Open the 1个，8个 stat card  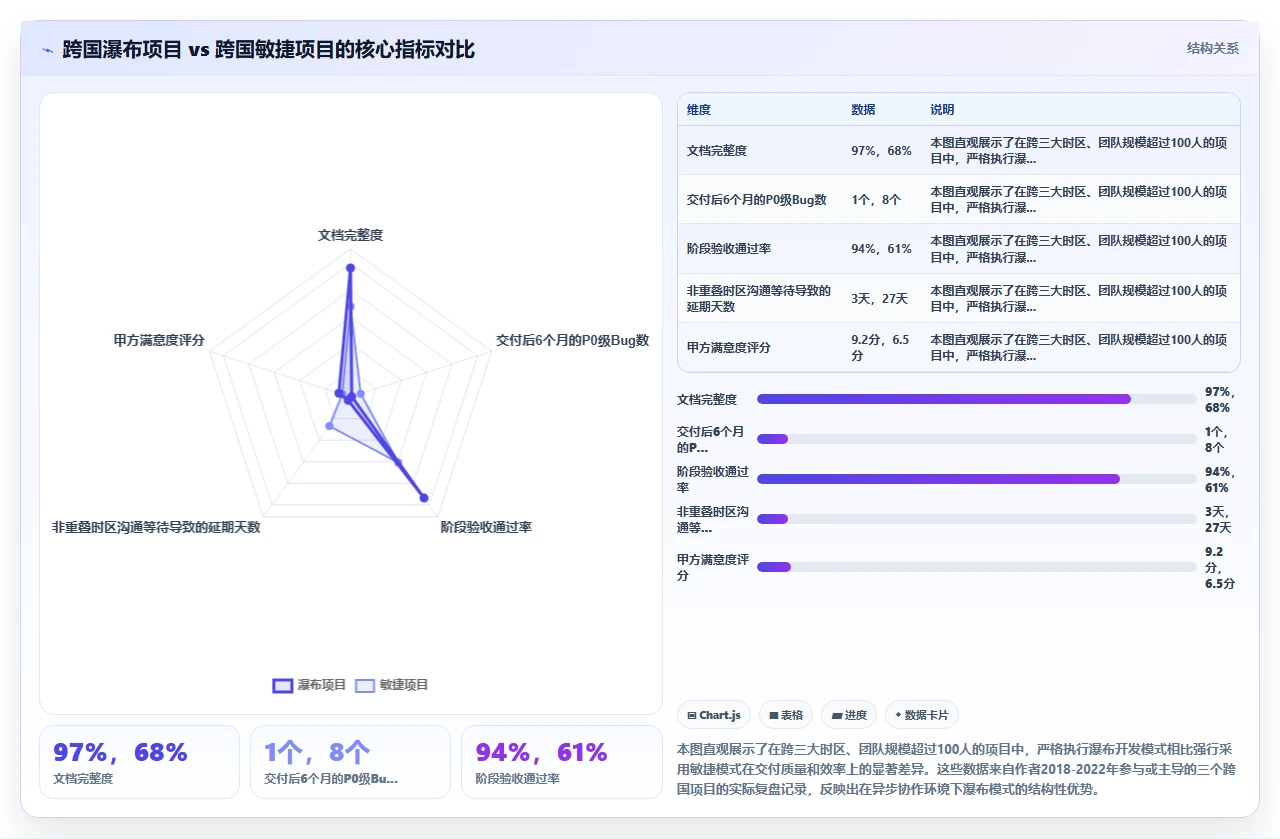[x=350, y=762]
